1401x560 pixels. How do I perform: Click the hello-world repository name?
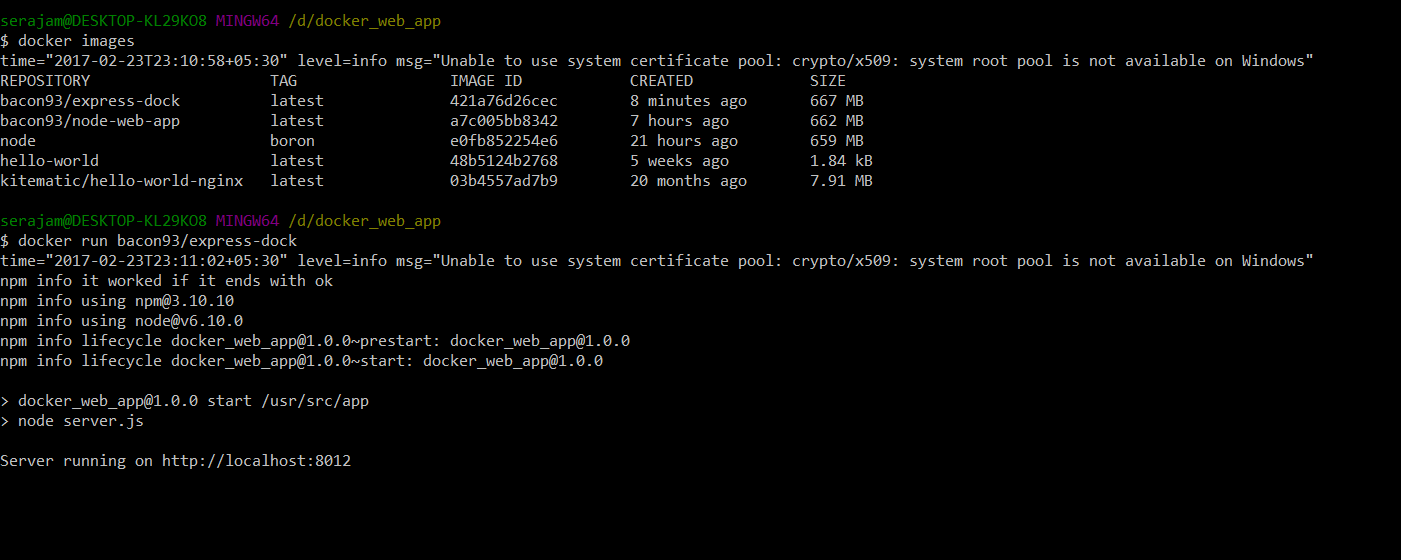(x=49, y=161)
